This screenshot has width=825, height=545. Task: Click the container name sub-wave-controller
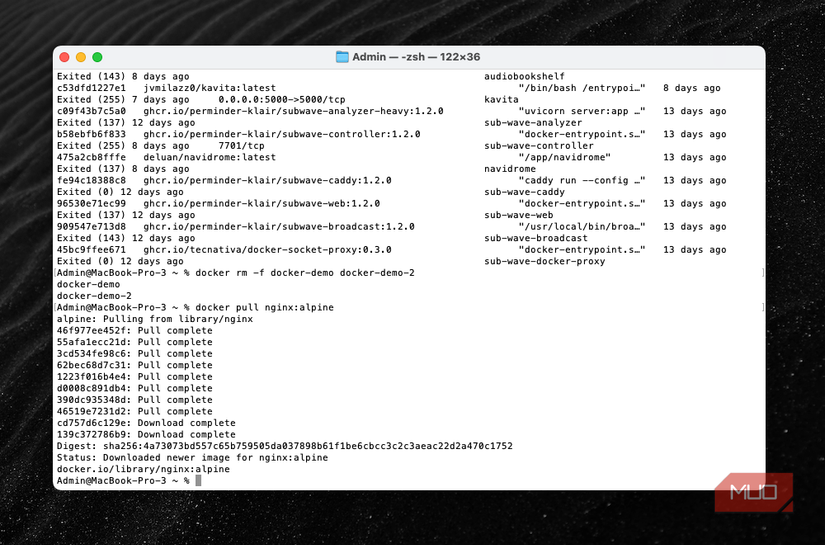click(539, 146)
